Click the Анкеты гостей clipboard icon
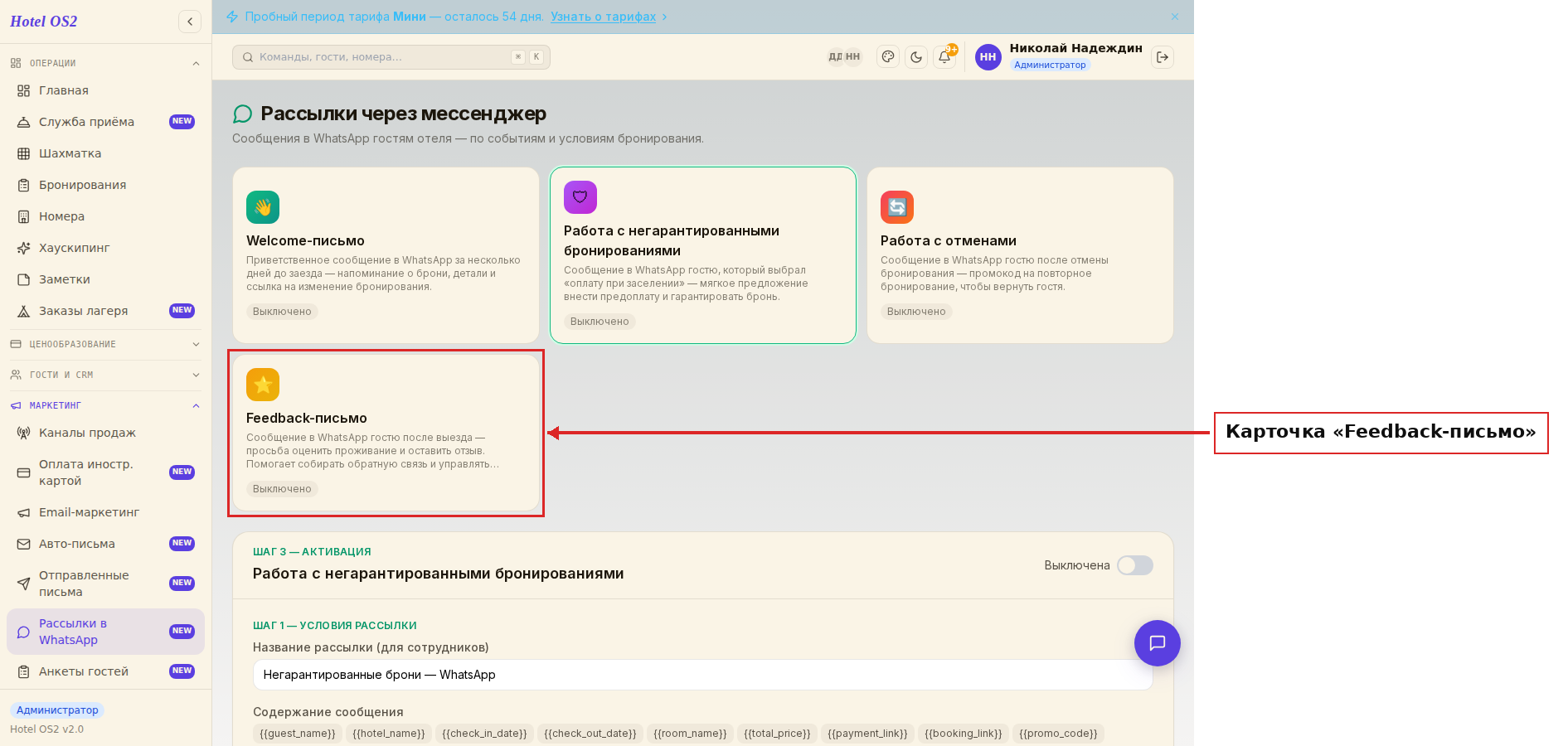This screenshot has width=1568, height=746. 24,671
